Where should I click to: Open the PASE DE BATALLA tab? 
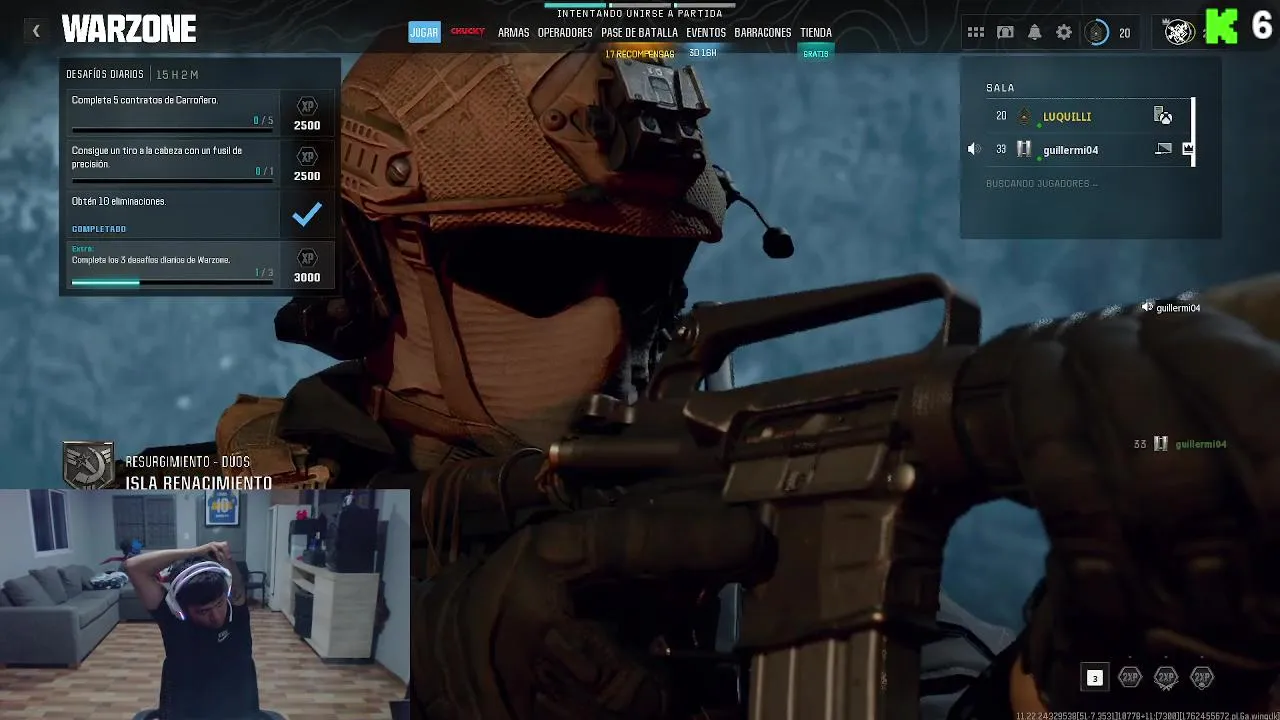[639, 32]
